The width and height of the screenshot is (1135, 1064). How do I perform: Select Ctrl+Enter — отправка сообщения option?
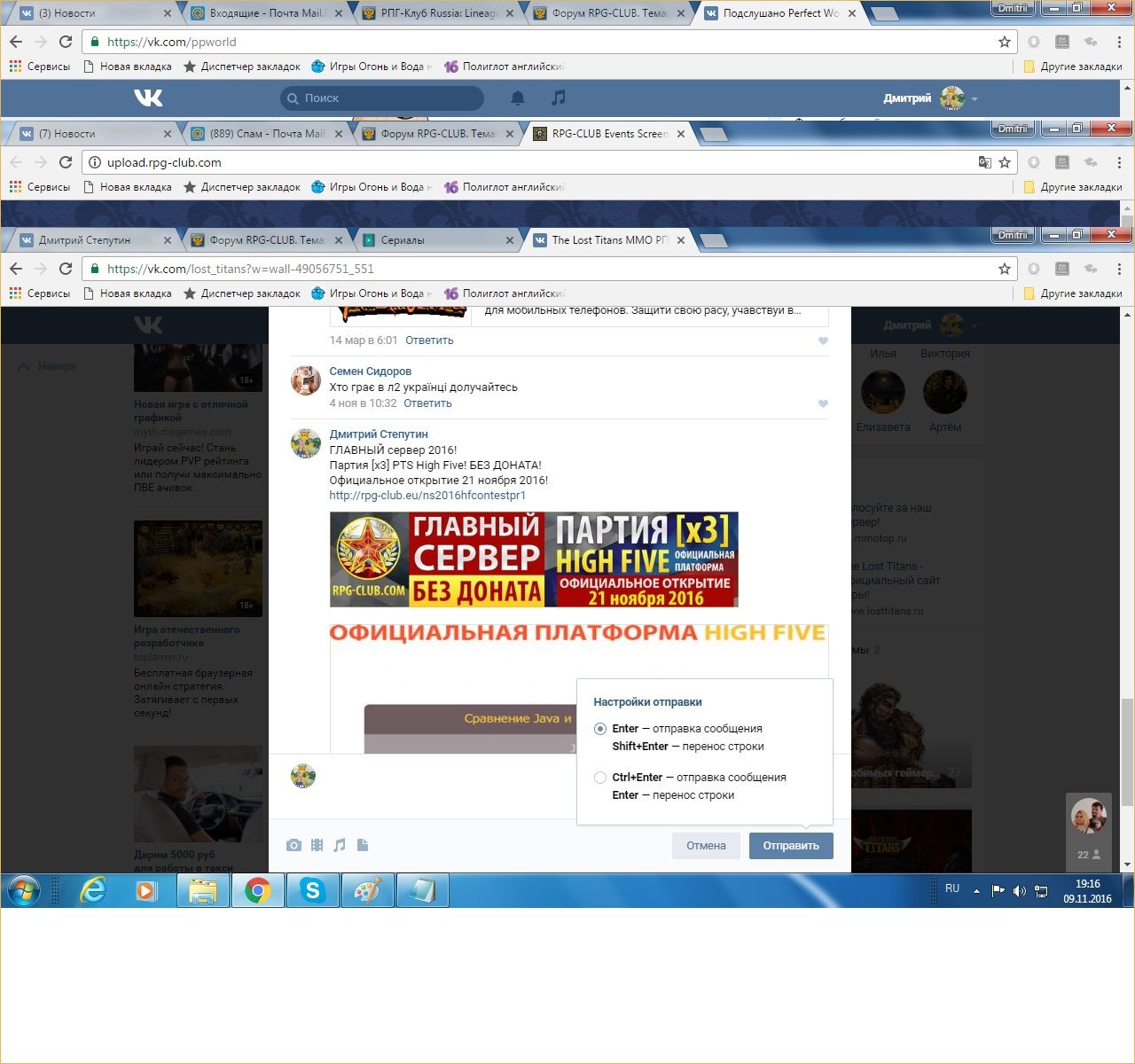600,778
